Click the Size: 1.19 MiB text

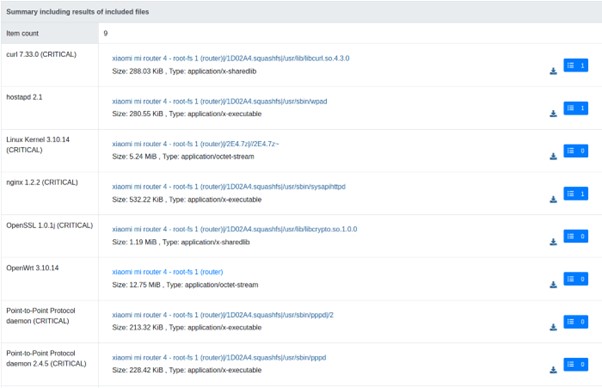[x=134, y=242]
